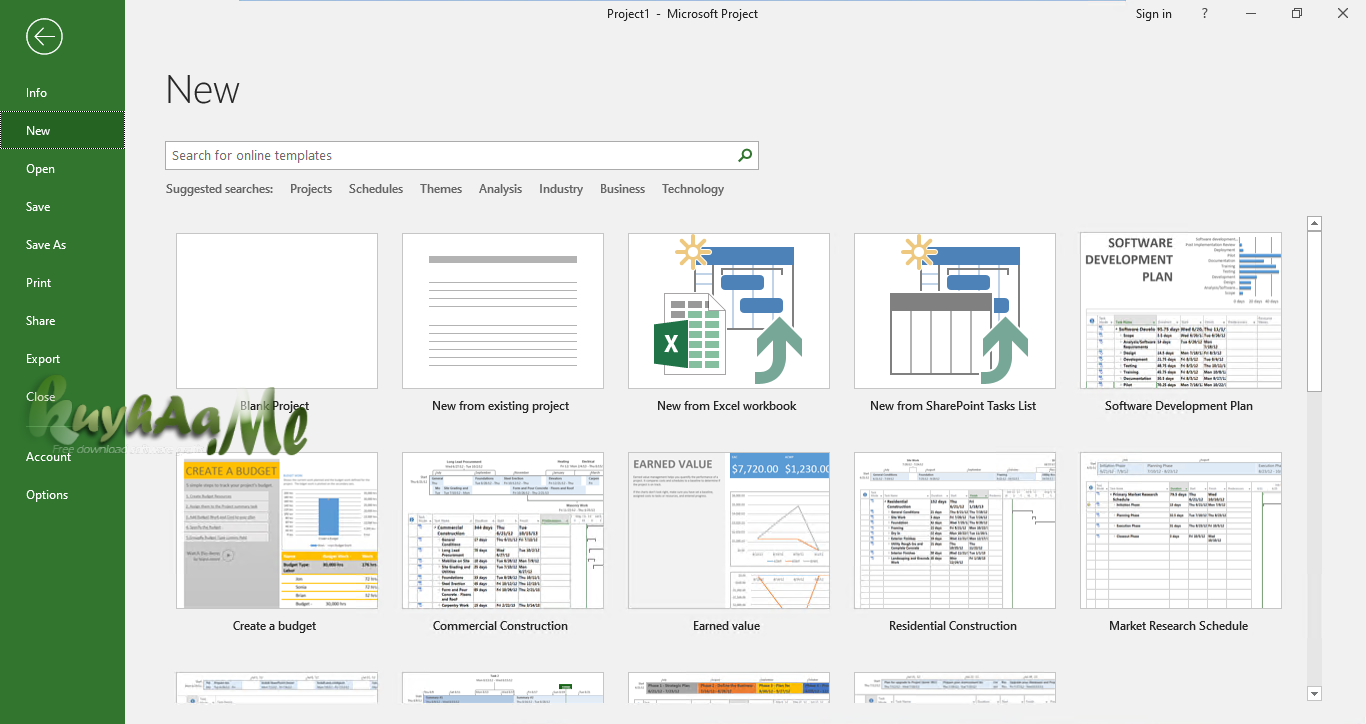Select Create a budget template thumbnail

click(277, 531)
